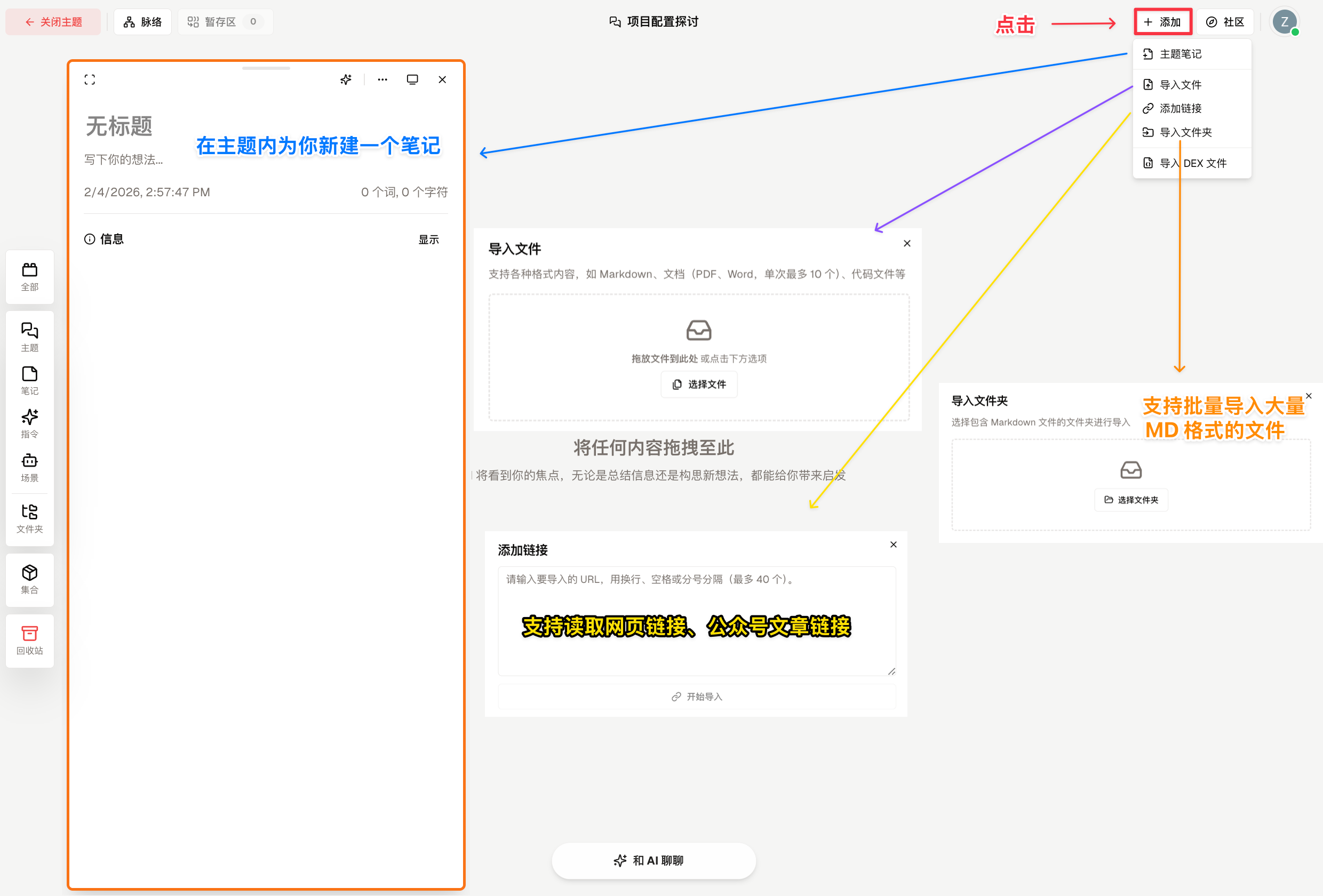This screenshot has height=896, width=1323.
Task: Click the AI sparkle icon in the note header
Action: tap(346, 79)
